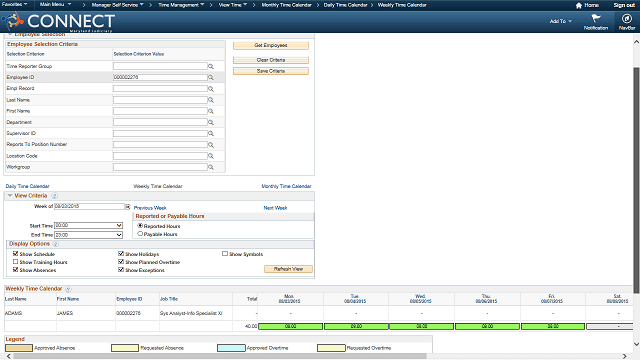
Task: Click Requested Overtime legend swatch
Action: pyautogui.click(x=331, y=348)
